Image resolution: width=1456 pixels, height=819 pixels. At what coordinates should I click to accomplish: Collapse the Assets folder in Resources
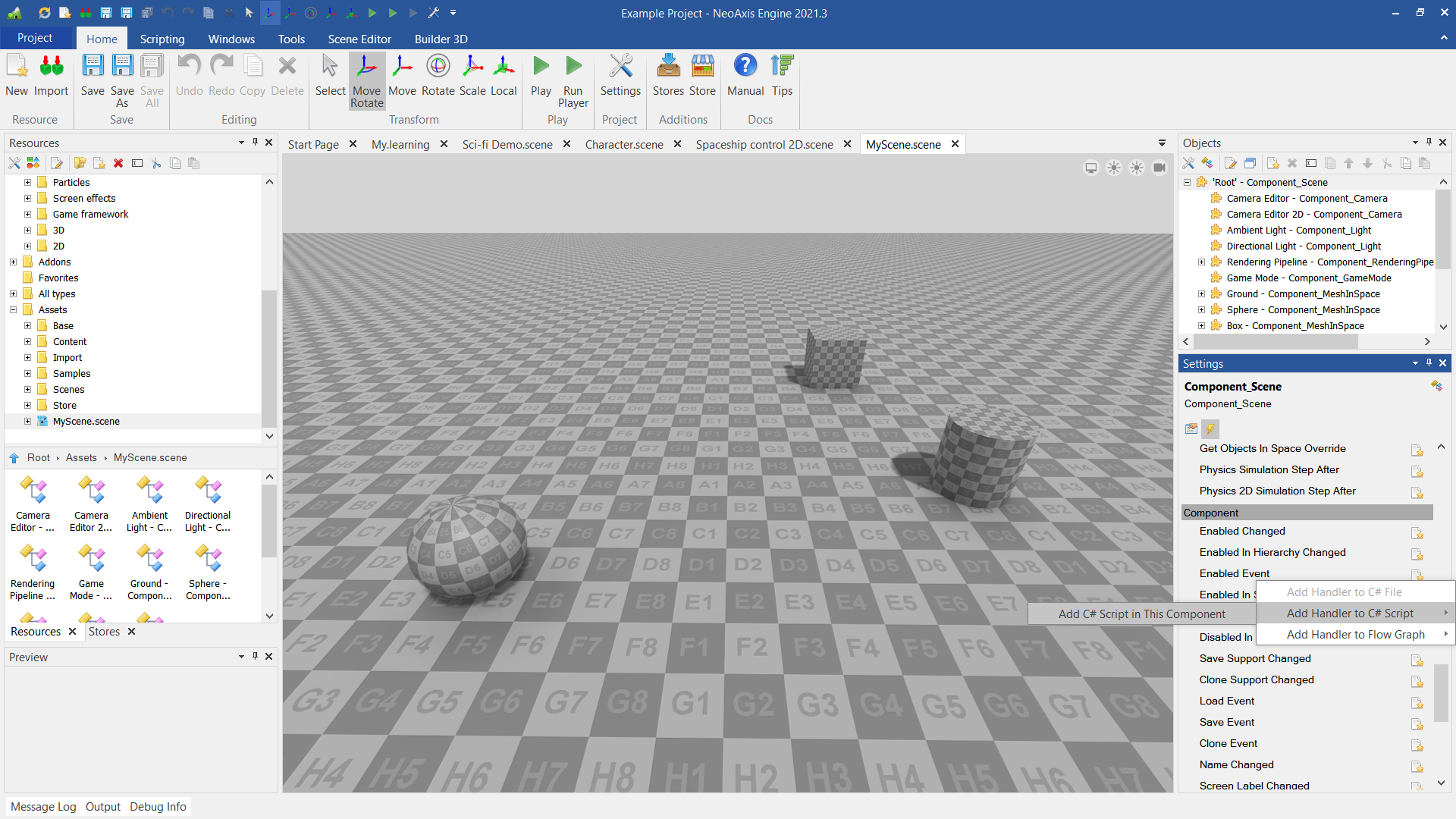point(13,310)
